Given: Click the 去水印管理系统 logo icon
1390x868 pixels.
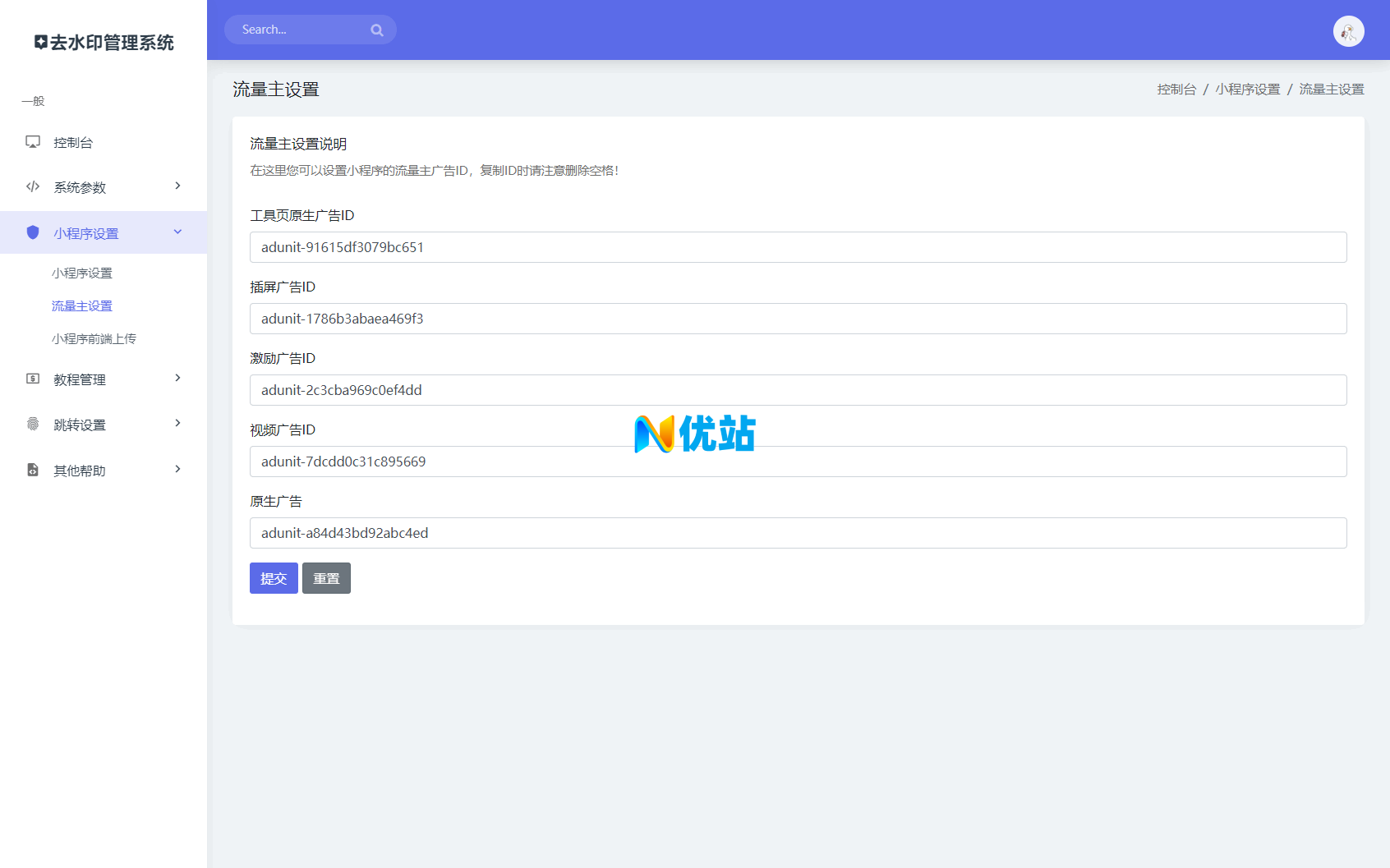Looking at the screenshot, I should 40,42.
